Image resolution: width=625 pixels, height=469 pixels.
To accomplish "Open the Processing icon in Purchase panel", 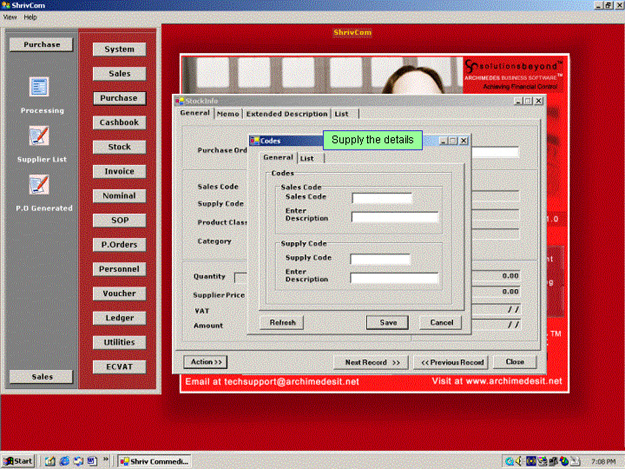I will 40,88.
